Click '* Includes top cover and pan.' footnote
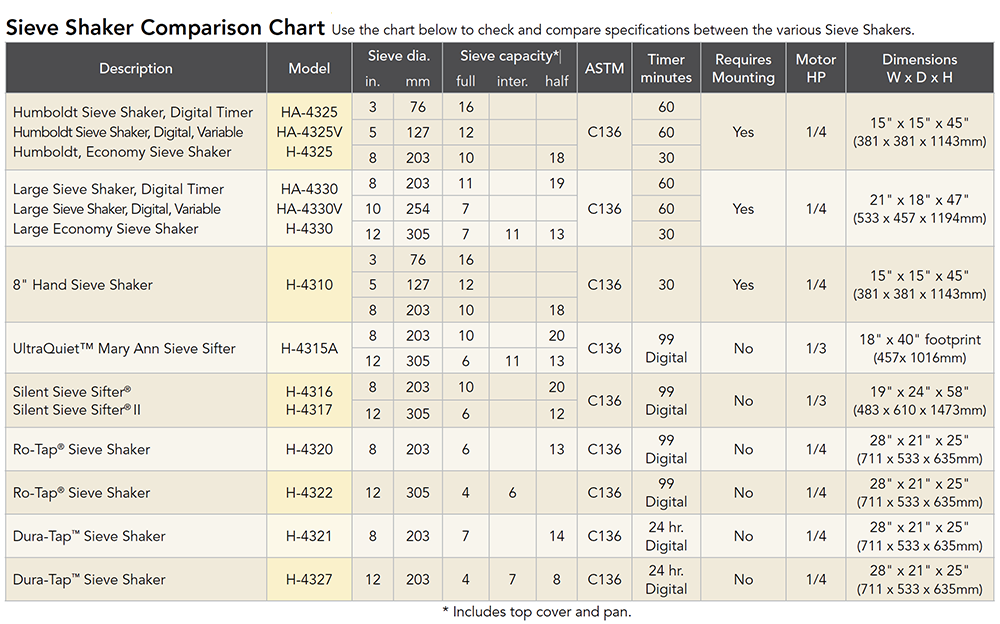The height and width of the screenshot is (624, 1000). click(537, 612)
